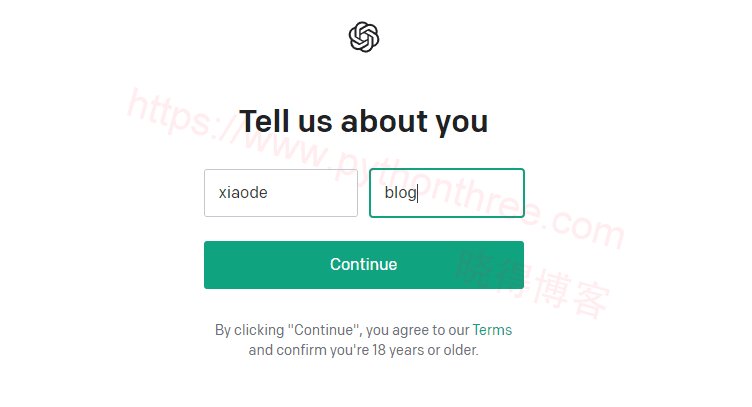Click the quoted "Continue" word in disclaimer
Image resolution: width=752 pixels, height=407 pixels.
point(324,330)
